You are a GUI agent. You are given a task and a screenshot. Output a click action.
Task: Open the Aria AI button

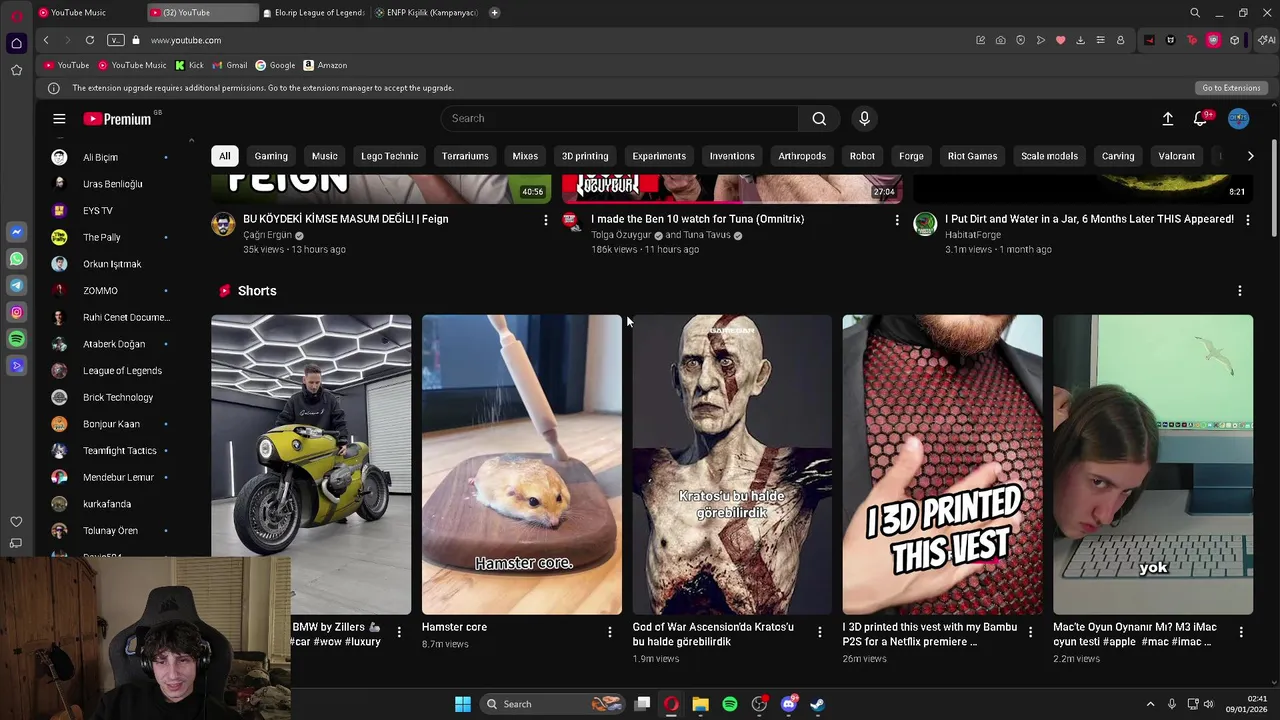click(1267, 40)
